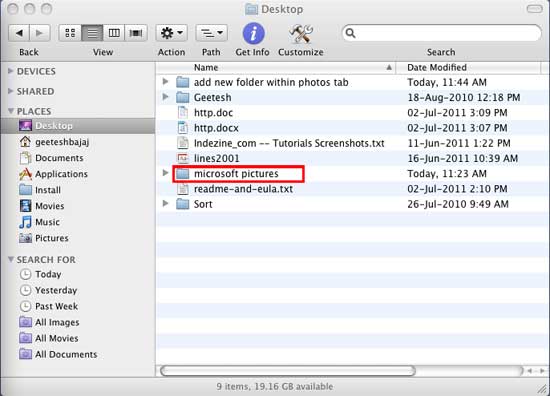Open the Path dropdown

pos(212,33)
